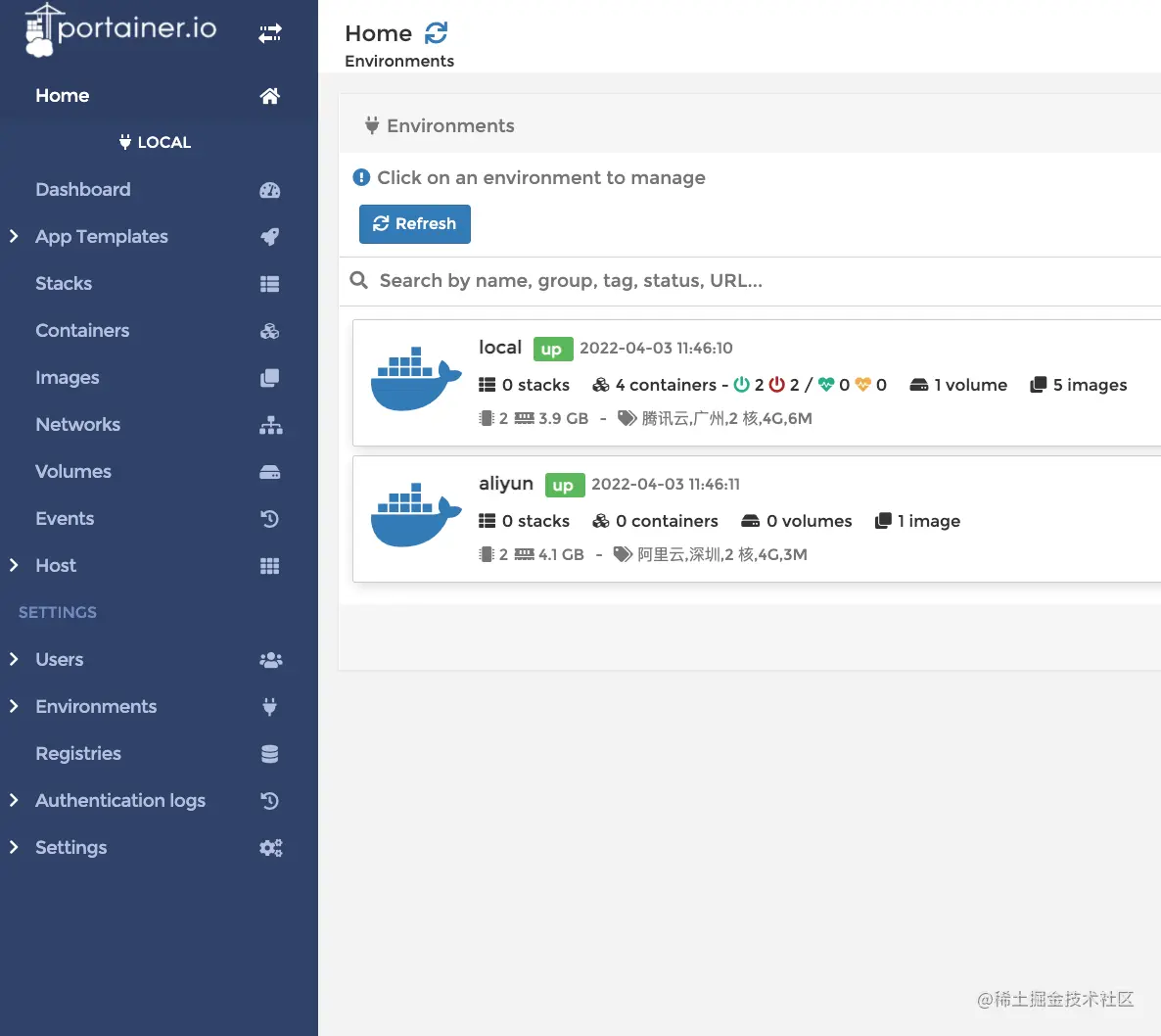Image resolution: width=1161 pixels, height=1036 pixels.
Task: Go to Containers page
Action: 82,330
